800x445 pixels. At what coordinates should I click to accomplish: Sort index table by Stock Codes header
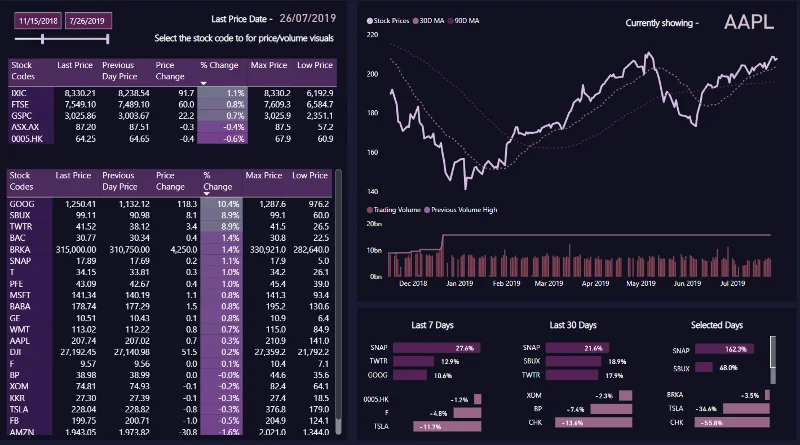coord(23,71)
